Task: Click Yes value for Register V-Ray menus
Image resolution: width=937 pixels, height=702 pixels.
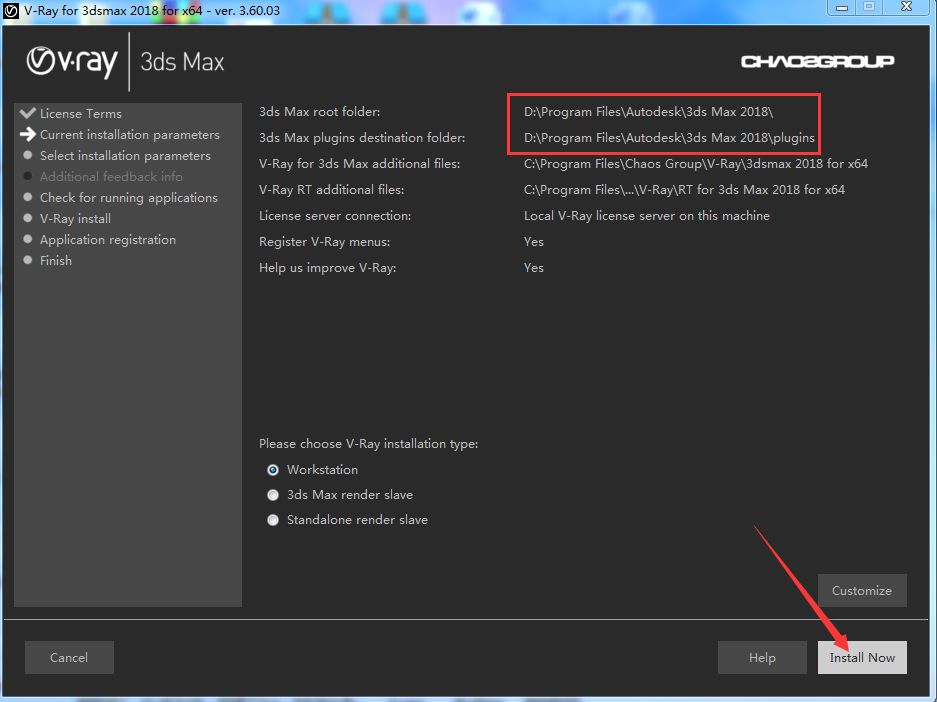Action: [534, 242]
